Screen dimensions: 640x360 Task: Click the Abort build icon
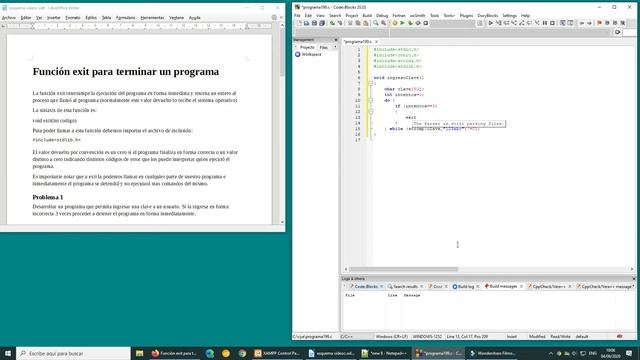pos(426,23)
